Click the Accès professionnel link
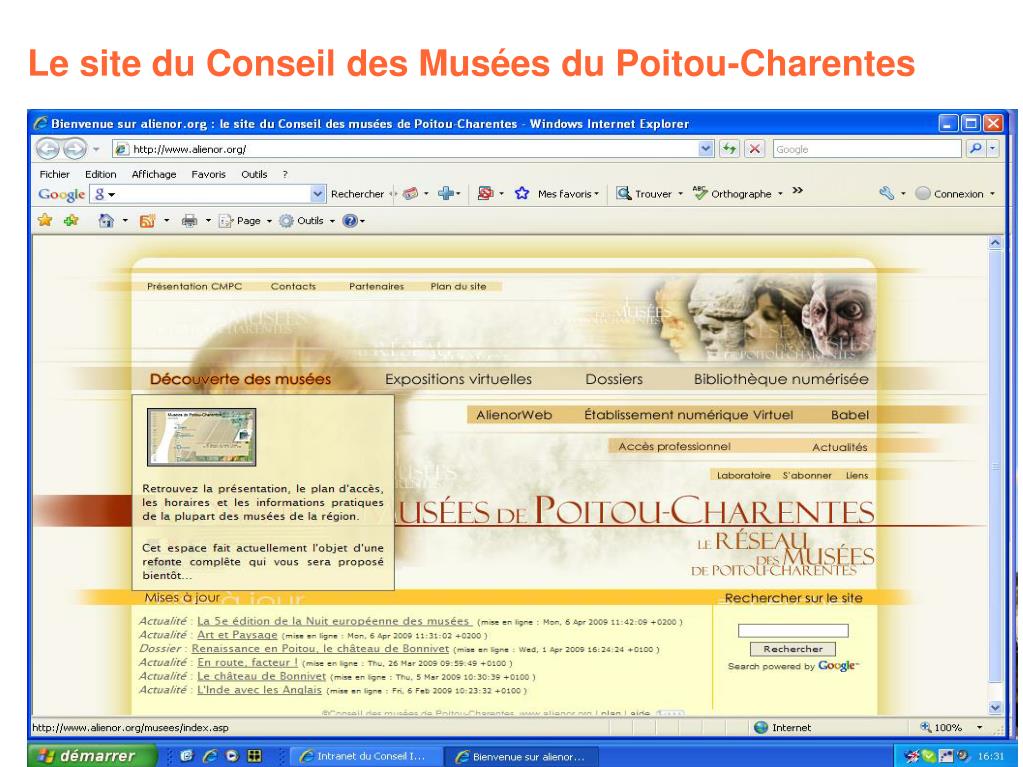 tap(674, 447)
